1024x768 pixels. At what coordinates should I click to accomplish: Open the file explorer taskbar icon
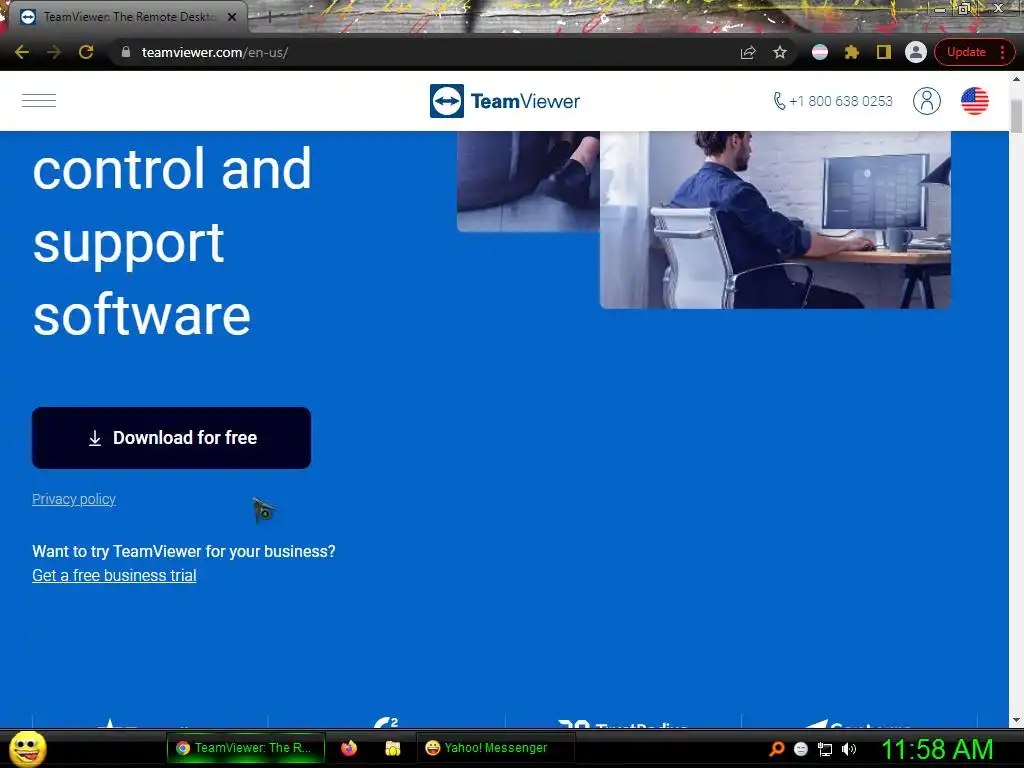coord(392,748)
